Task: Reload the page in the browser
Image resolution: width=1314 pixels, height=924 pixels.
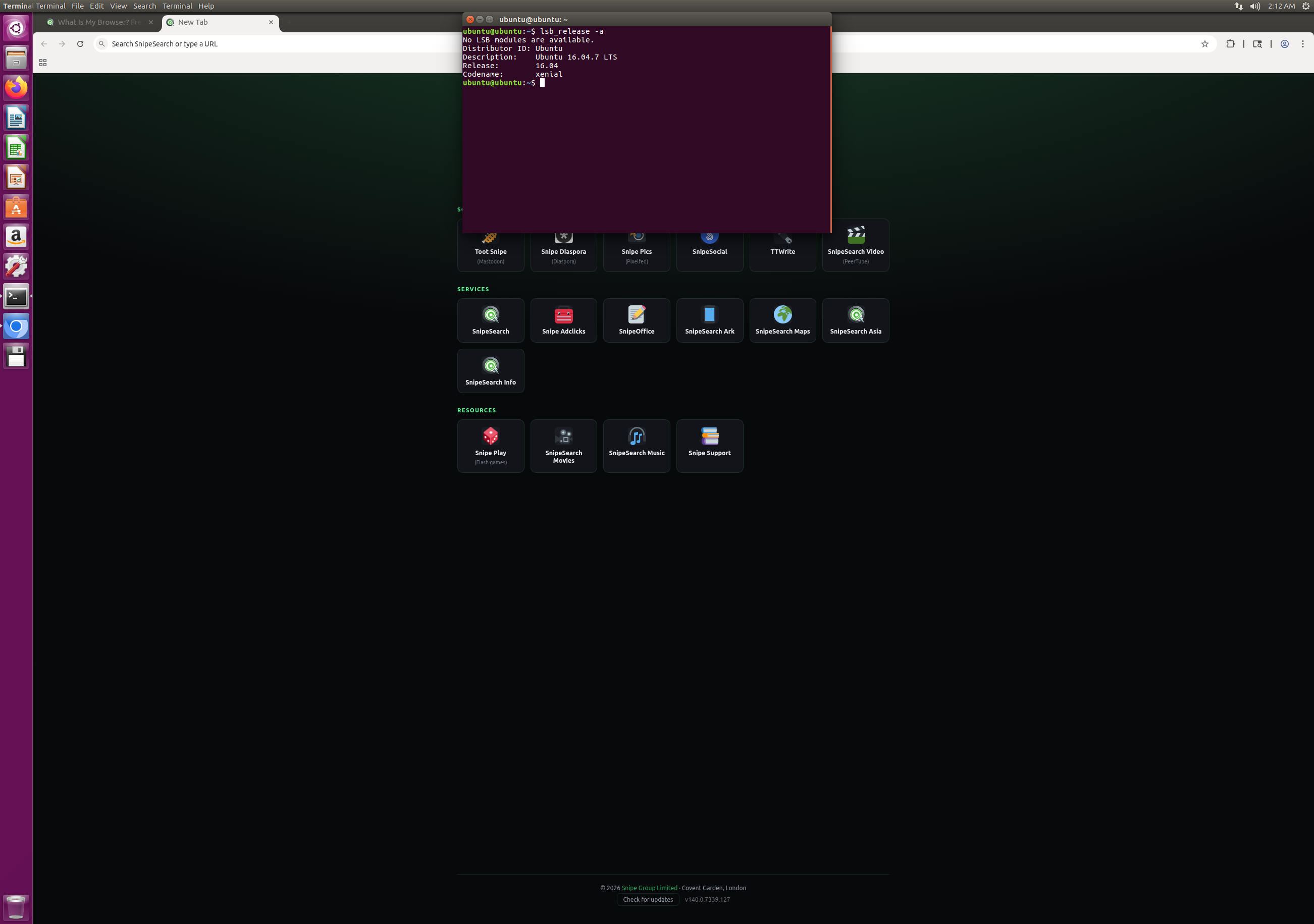Action: pos(80,44)
